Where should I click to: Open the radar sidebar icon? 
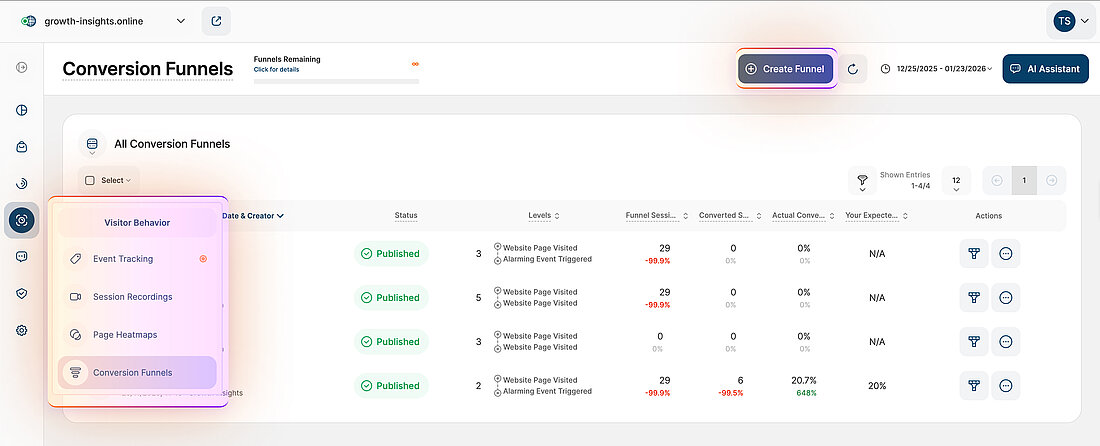pyautogui.click(x=21, y=184)
